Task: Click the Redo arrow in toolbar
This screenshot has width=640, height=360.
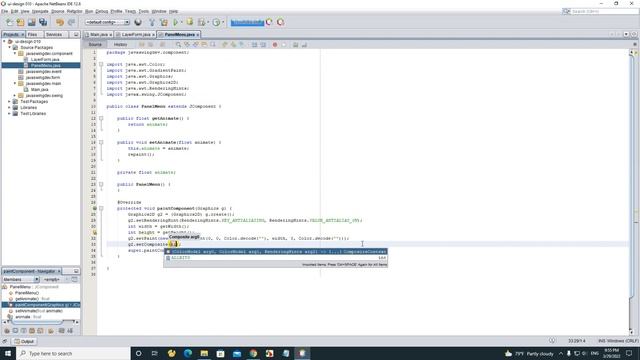Action: point(71,22)
